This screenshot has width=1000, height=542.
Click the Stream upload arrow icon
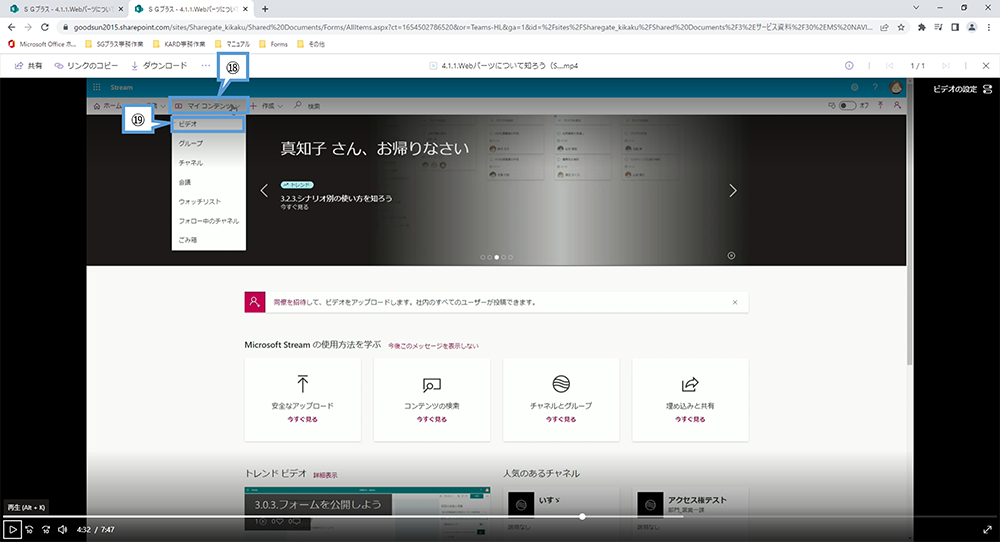click(x=880, y=105)
